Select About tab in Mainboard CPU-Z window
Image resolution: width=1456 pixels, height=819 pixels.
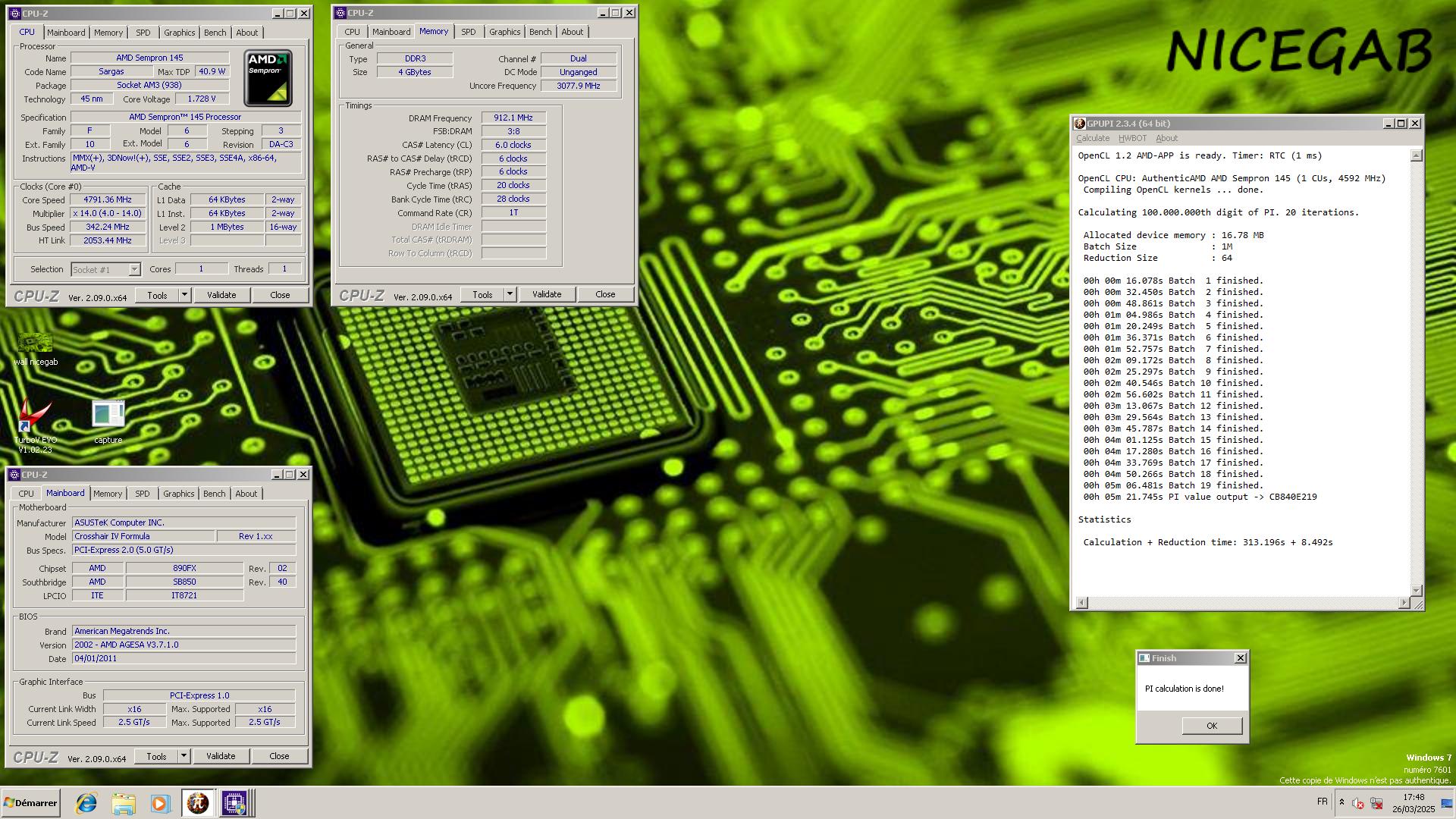point(246,494)
